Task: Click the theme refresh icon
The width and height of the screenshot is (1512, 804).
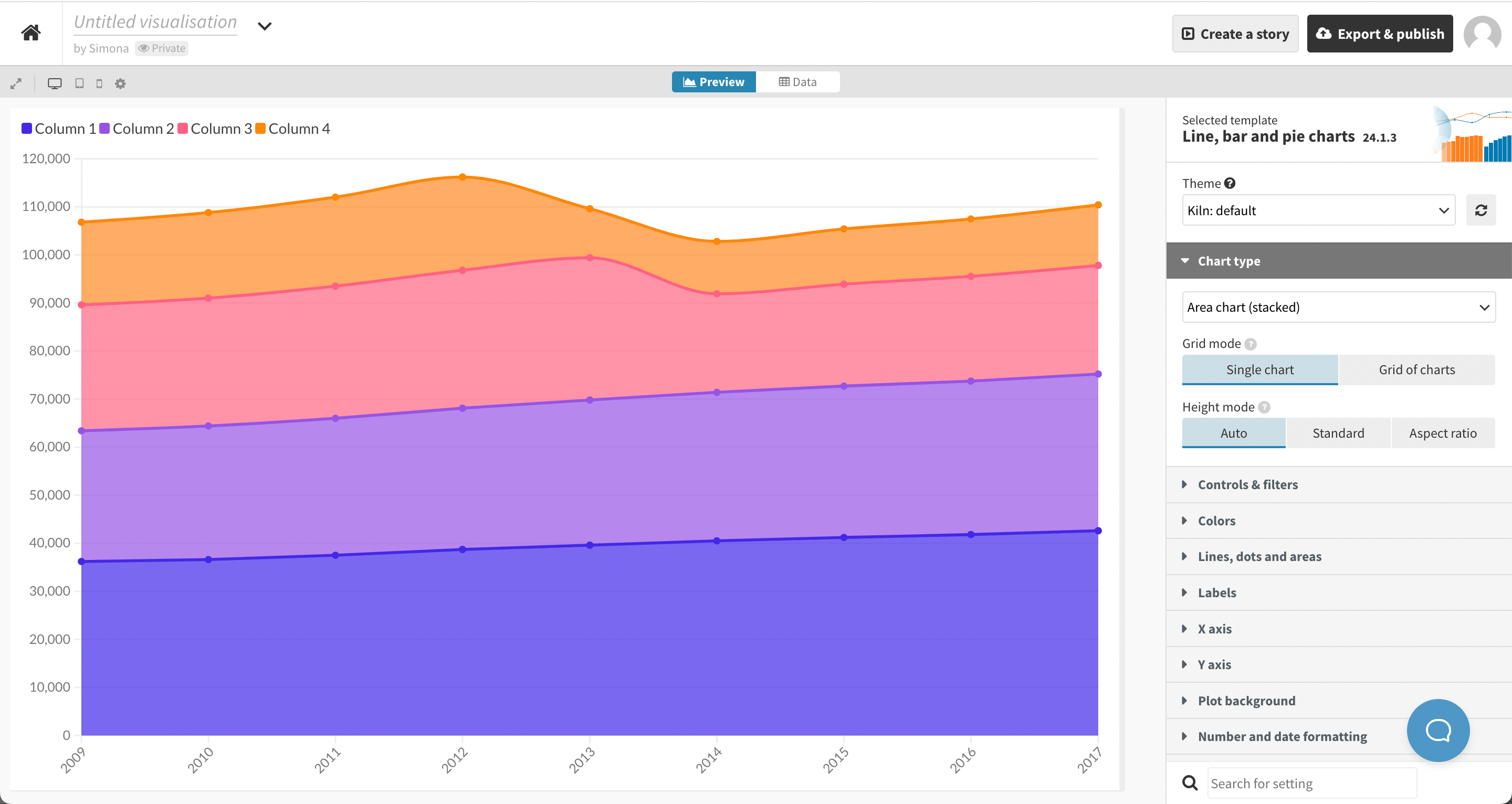Action: (1480, 210)
